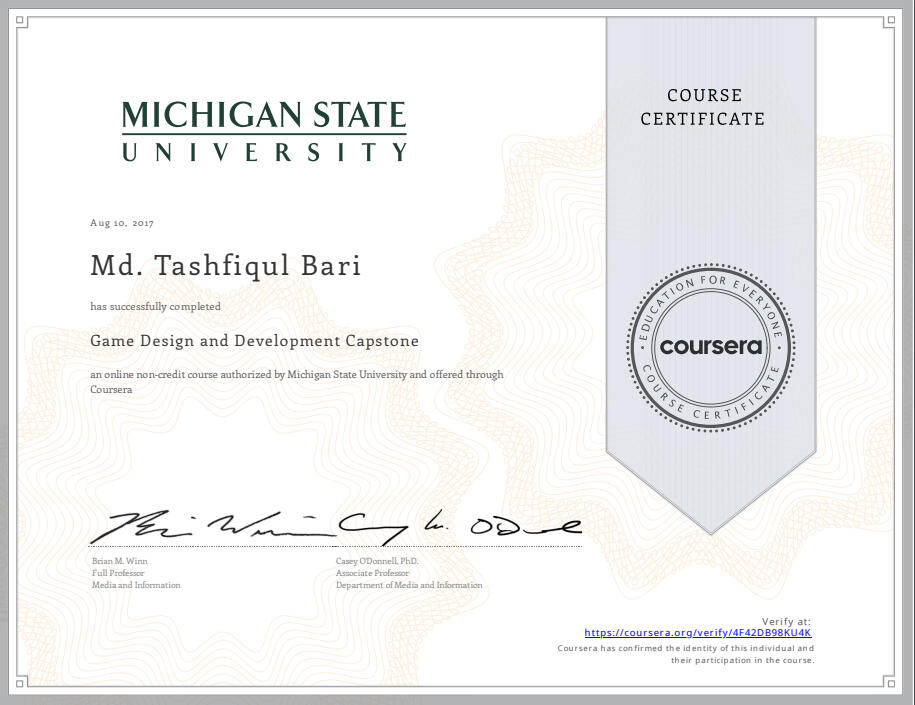Select the date Aug 10, 2017
Screen dimensions: 915x705
[x=114, y=223]
